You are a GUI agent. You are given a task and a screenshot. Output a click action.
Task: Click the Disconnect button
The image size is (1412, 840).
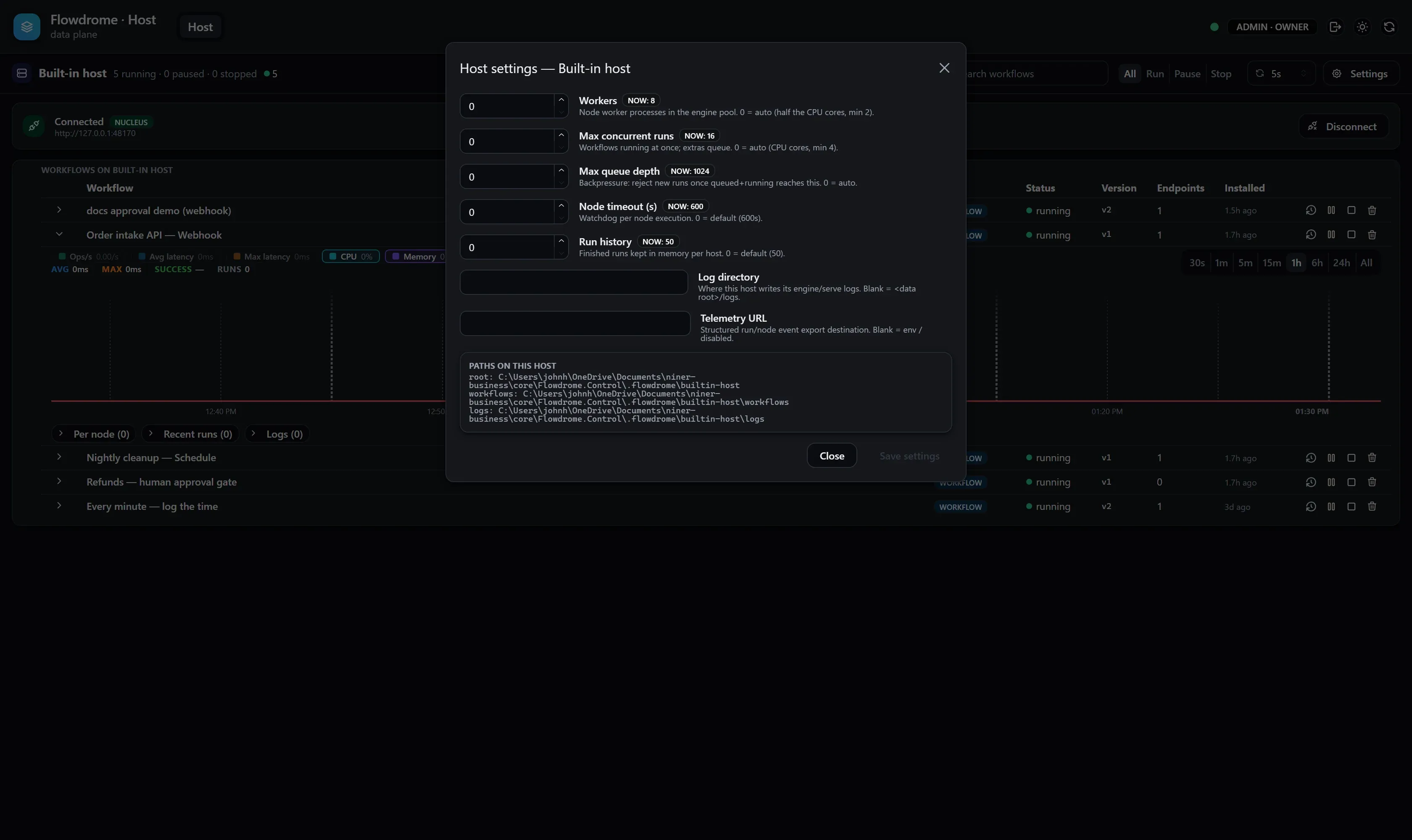(1344, 126)
